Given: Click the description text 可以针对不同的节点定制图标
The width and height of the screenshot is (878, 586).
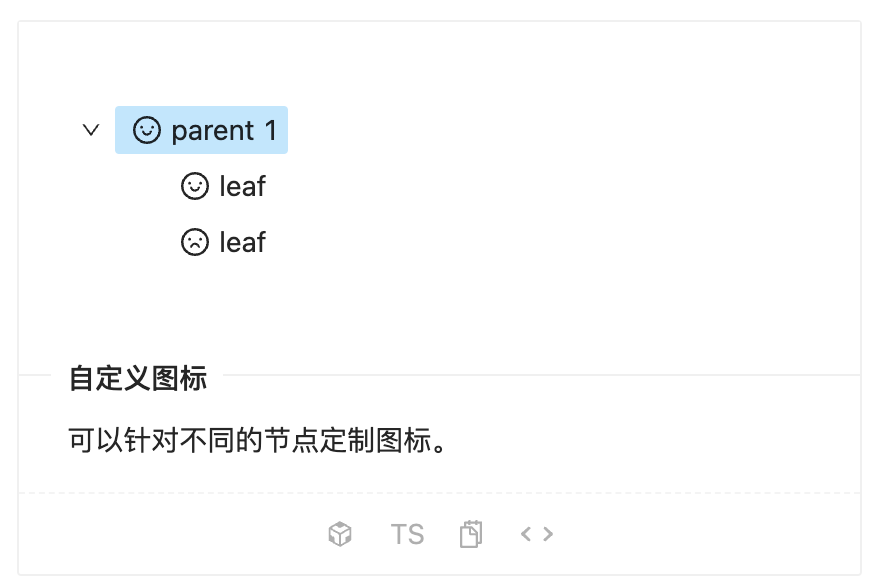Looking at the screenshot, I should 257,440.
